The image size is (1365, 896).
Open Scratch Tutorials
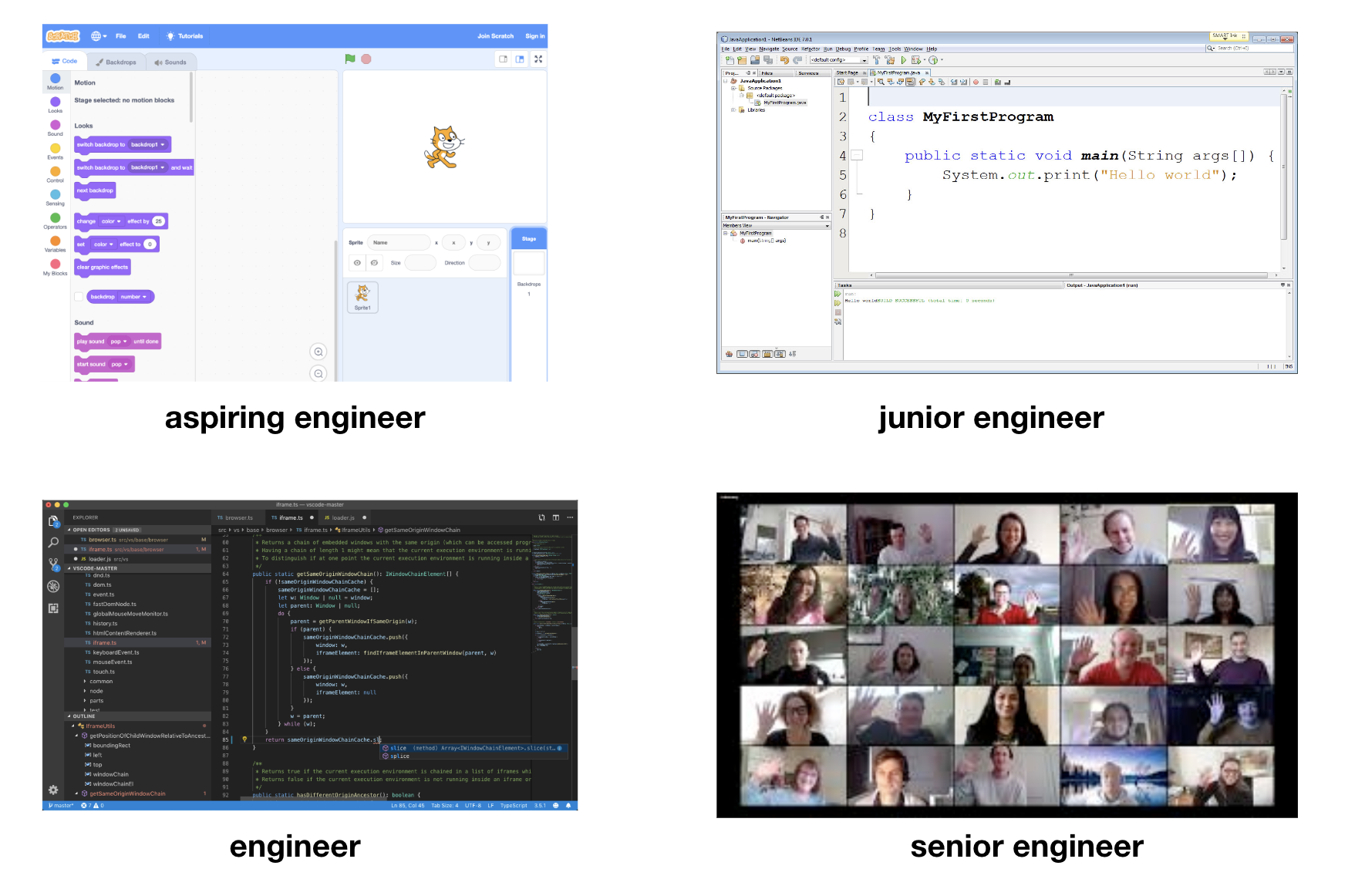point(185,36)
